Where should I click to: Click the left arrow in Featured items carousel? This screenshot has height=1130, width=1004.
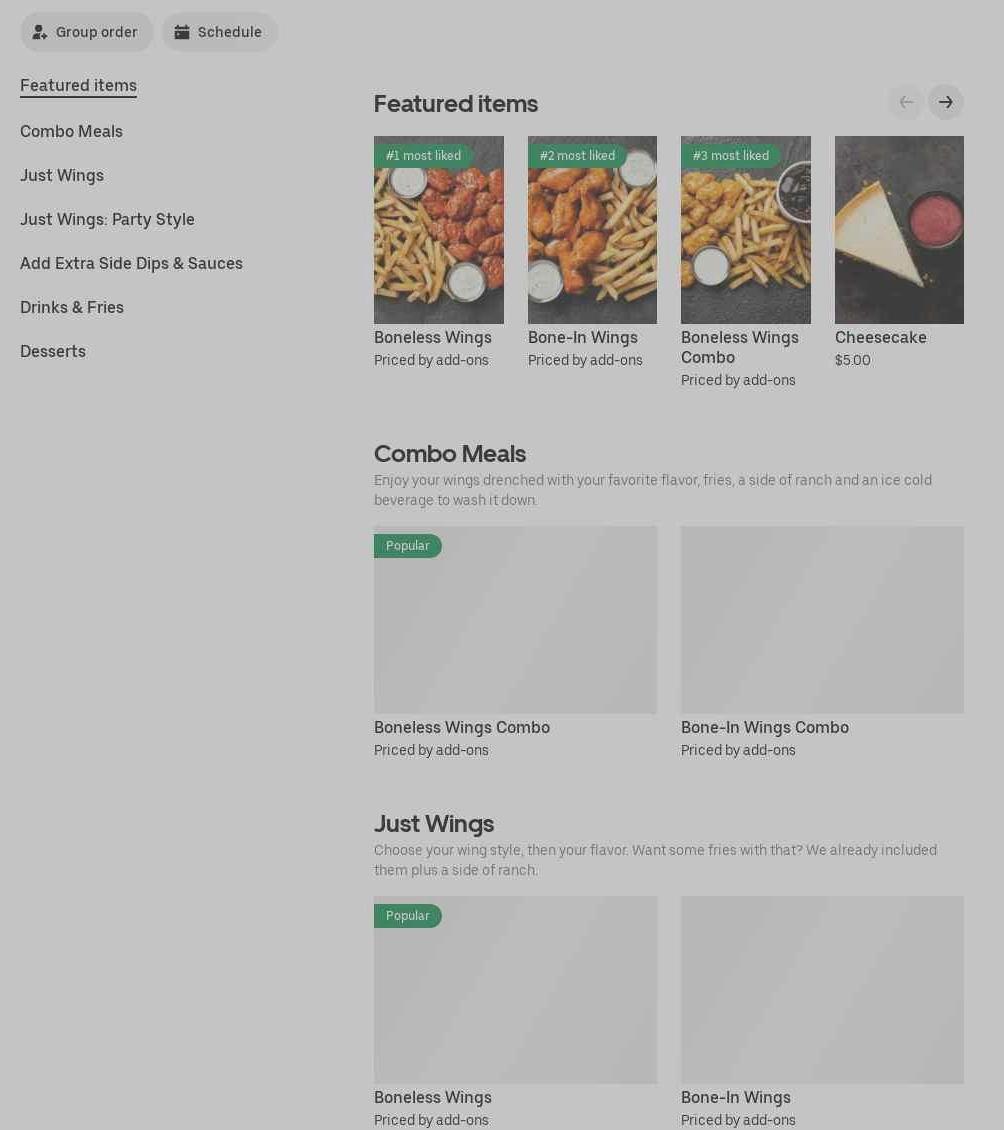(906, 102)
